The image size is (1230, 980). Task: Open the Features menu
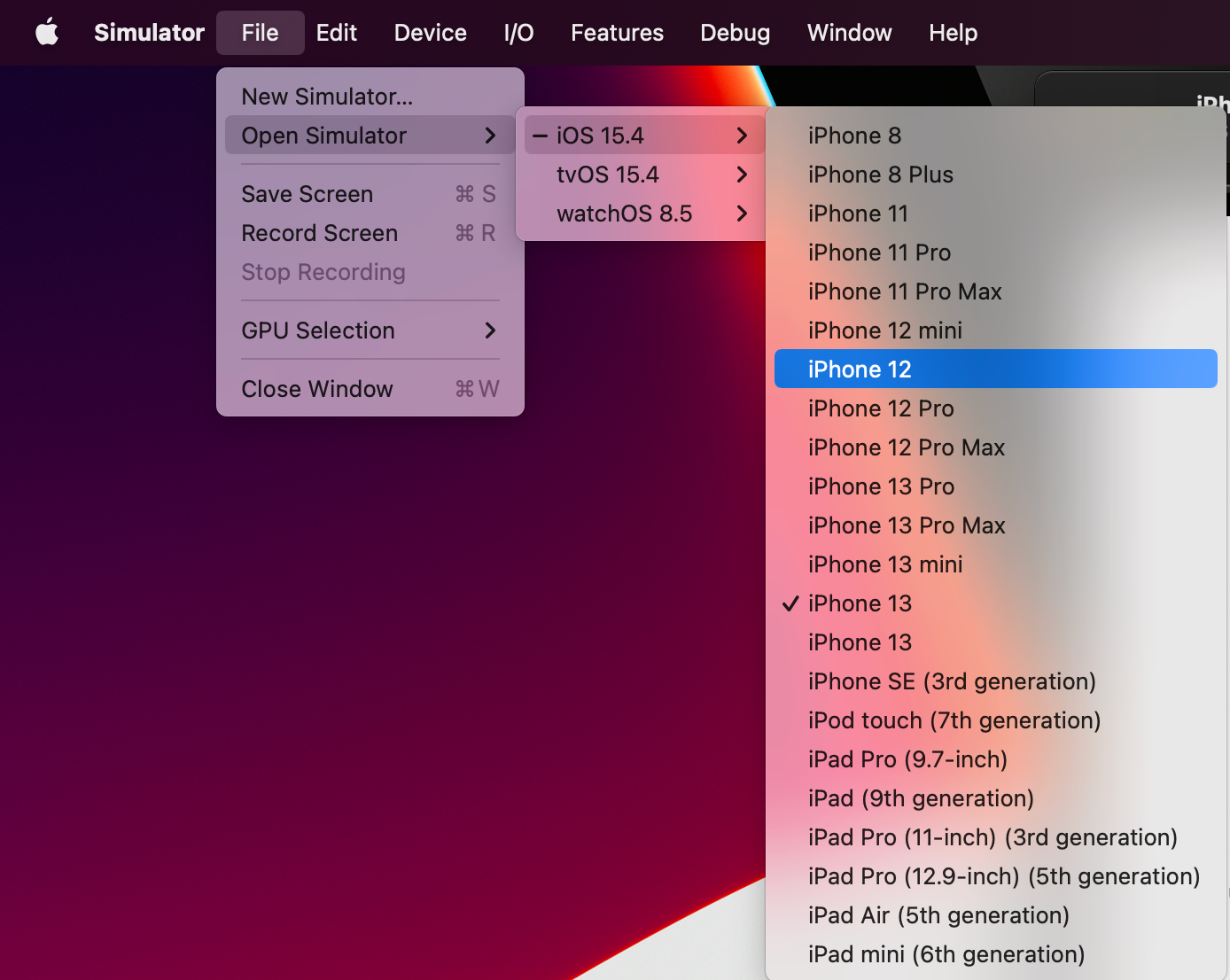click(617, 33)
